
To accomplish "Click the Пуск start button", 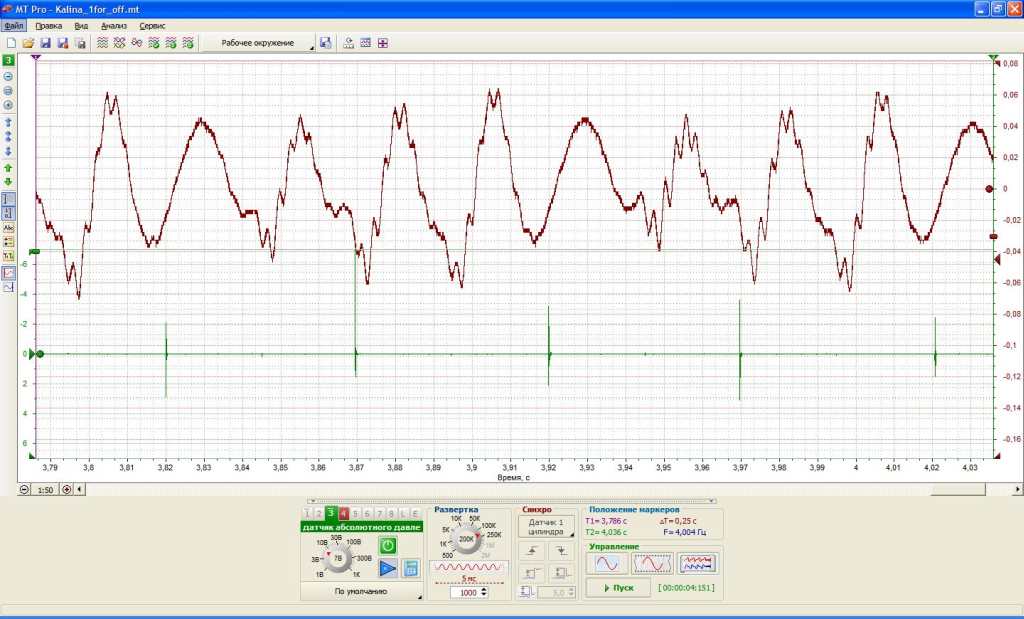I will pos(618,588).
